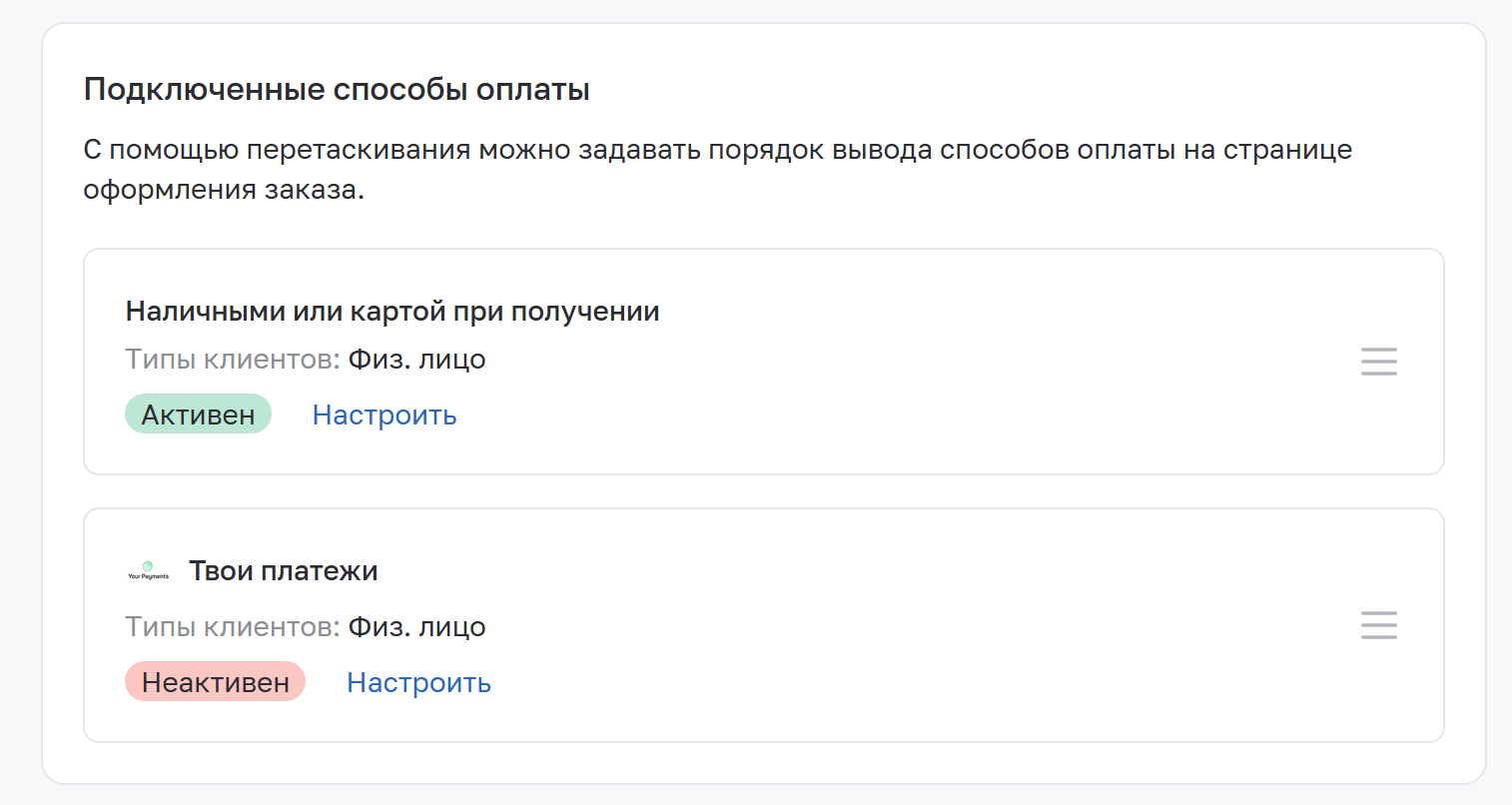Screen dimensions: 1512x805
Task: Click Физ. лицо value in cash payment card
Action: 416,360
